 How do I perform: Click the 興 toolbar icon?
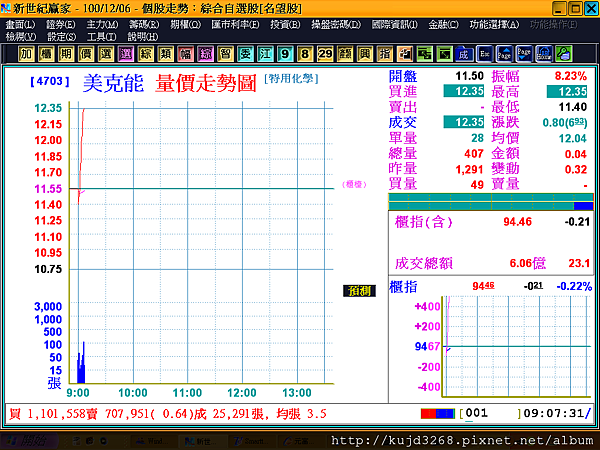pyautogui.click(x=365, y=54)
